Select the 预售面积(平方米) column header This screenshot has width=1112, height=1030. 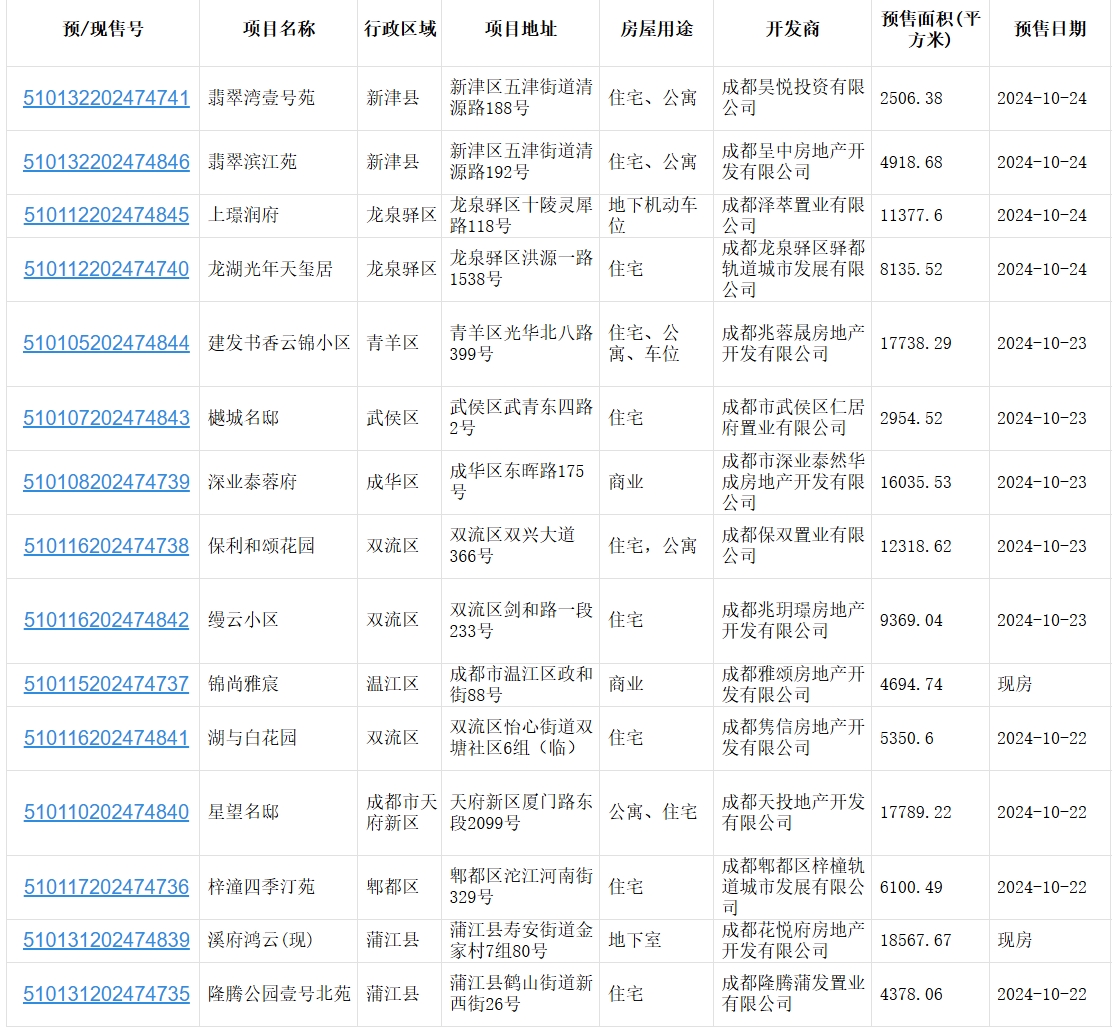point(930,29)
